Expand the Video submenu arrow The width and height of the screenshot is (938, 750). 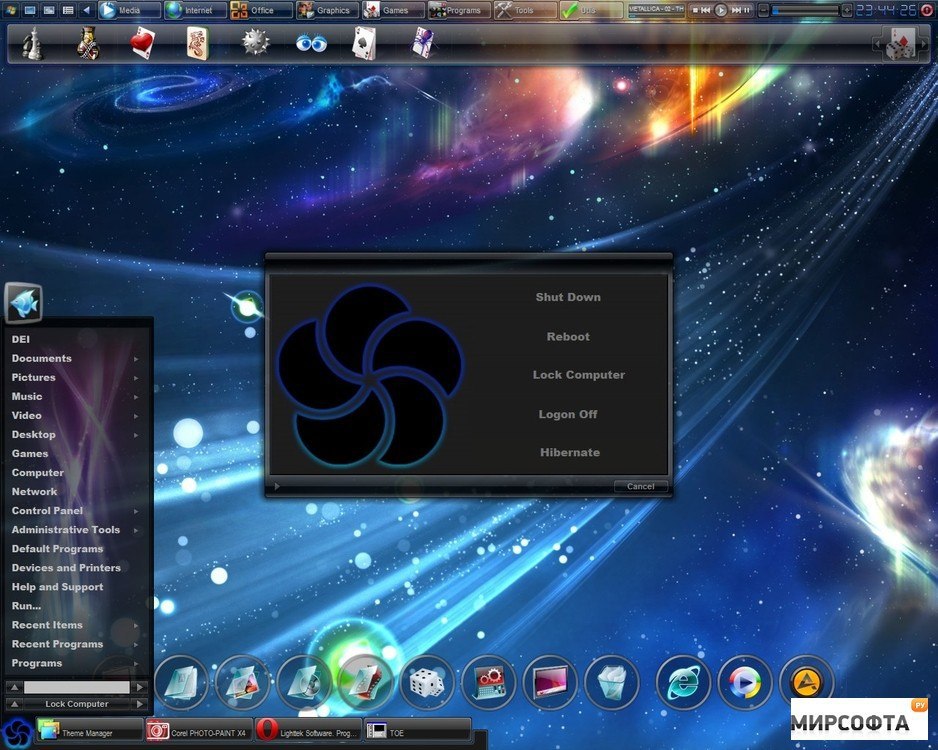click(x=136, y=416)
